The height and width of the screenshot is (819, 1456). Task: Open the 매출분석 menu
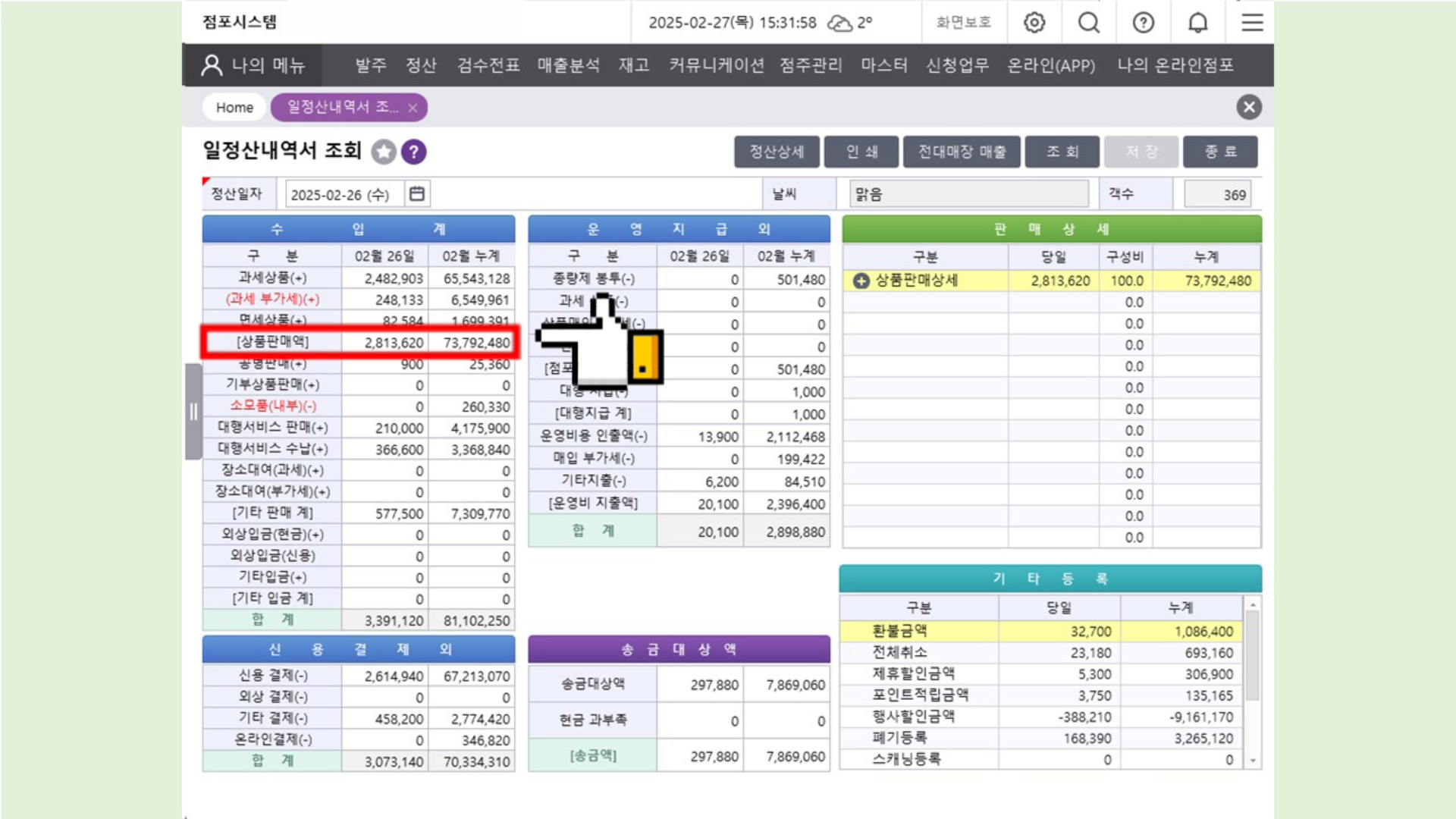coord(568,65)
